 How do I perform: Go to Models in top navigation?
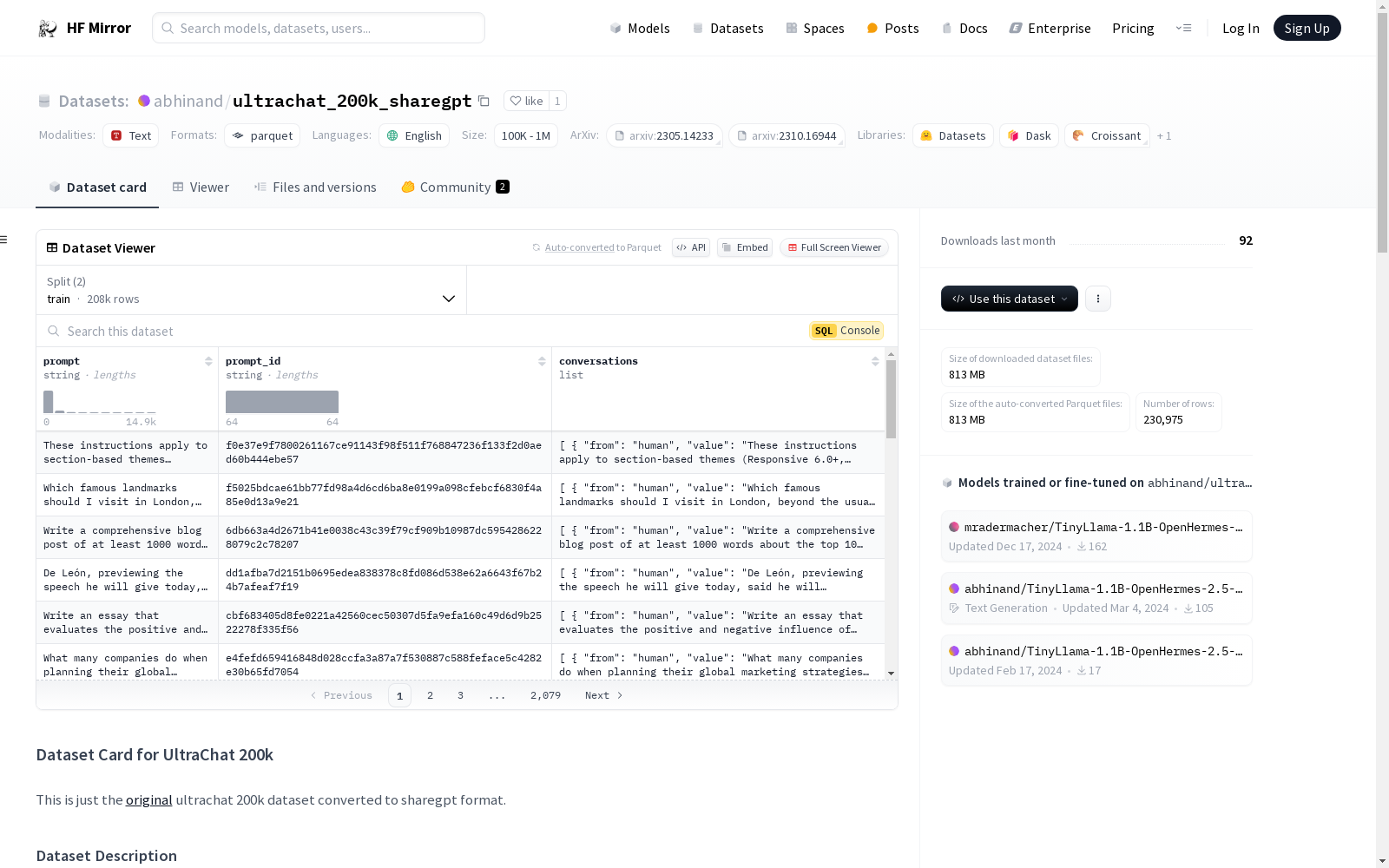(640, 29)
